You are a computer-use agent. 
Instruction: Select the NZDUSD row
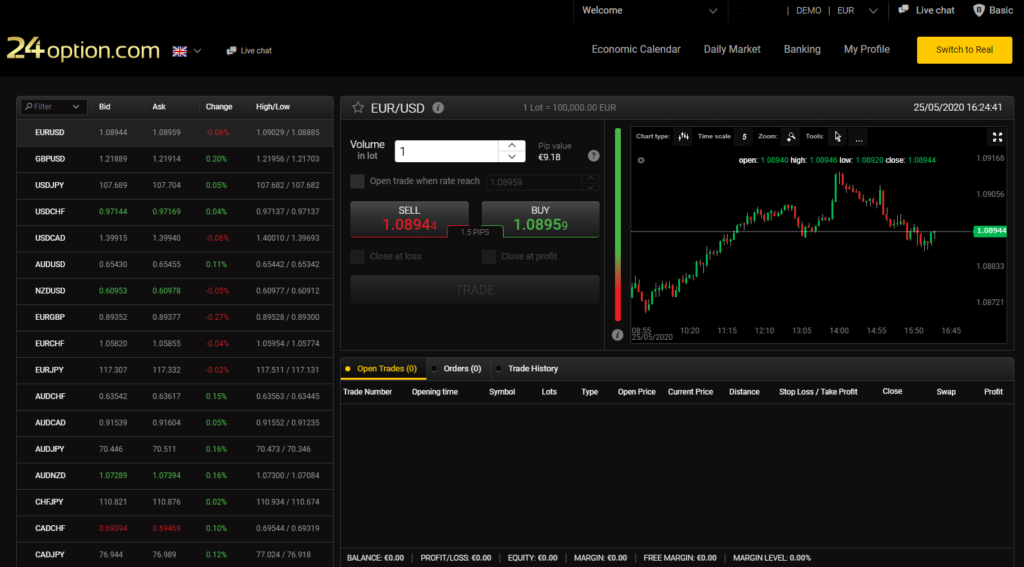click(x=175, y=291)
